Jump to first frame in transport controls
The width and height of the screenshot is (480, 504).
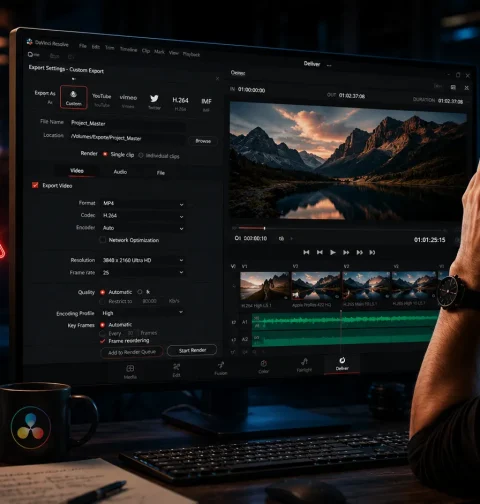coord(306,252)
